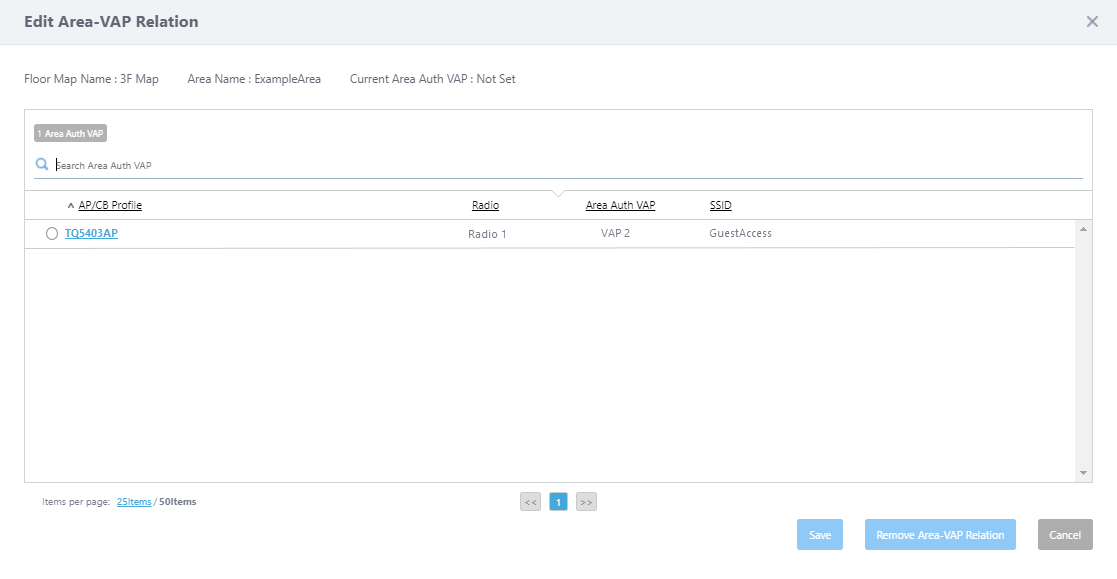1117x579 pixels.
Task: Click the Save button
Action: coord(820,535)
